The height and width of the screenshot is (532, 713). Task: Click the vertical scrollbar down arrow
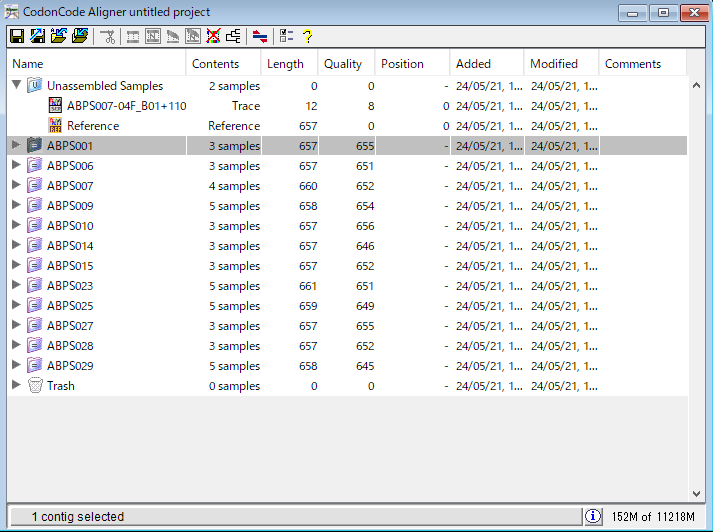[x=697, y=493]
